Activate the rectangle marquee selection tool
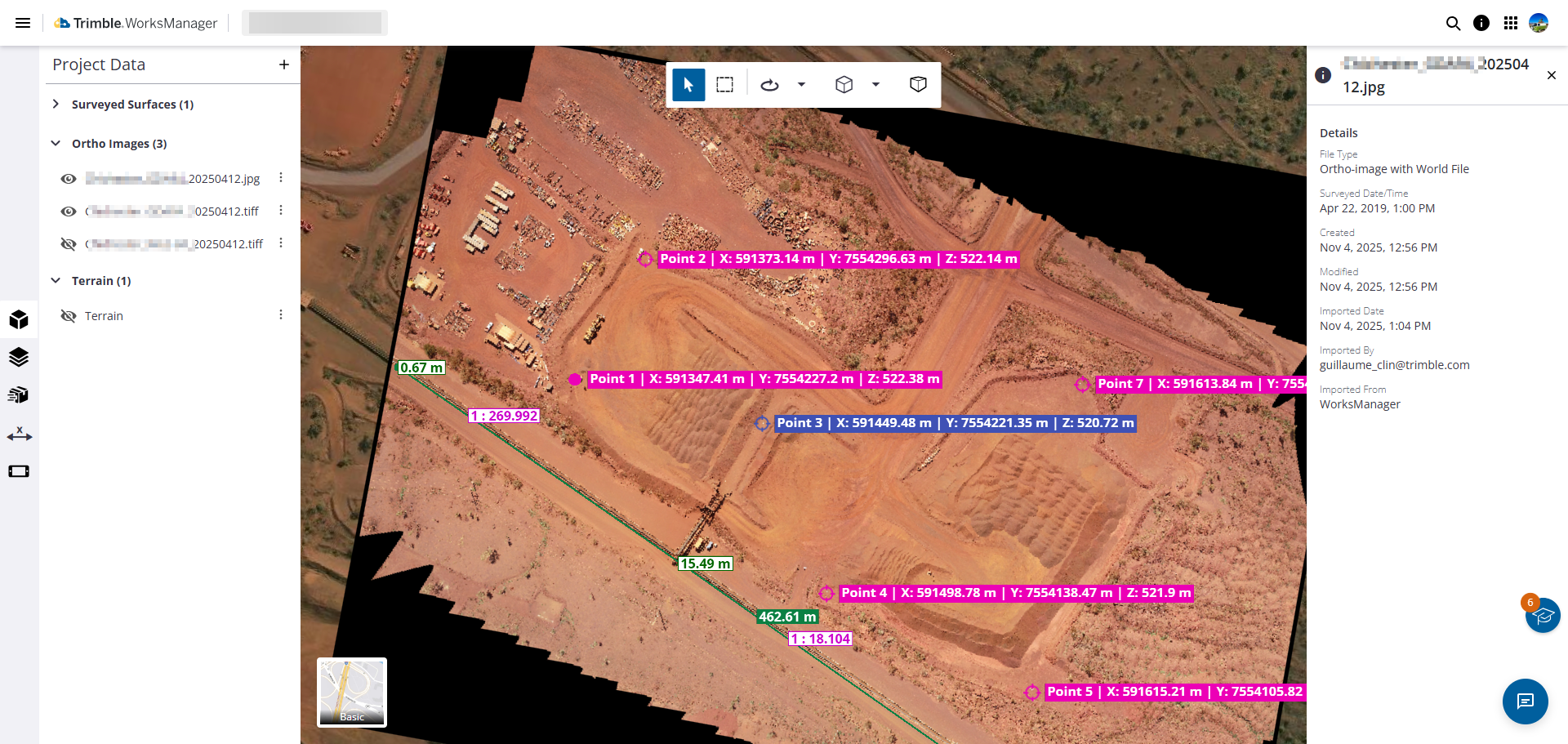The image size is (1568, 744). coord(724,85)
